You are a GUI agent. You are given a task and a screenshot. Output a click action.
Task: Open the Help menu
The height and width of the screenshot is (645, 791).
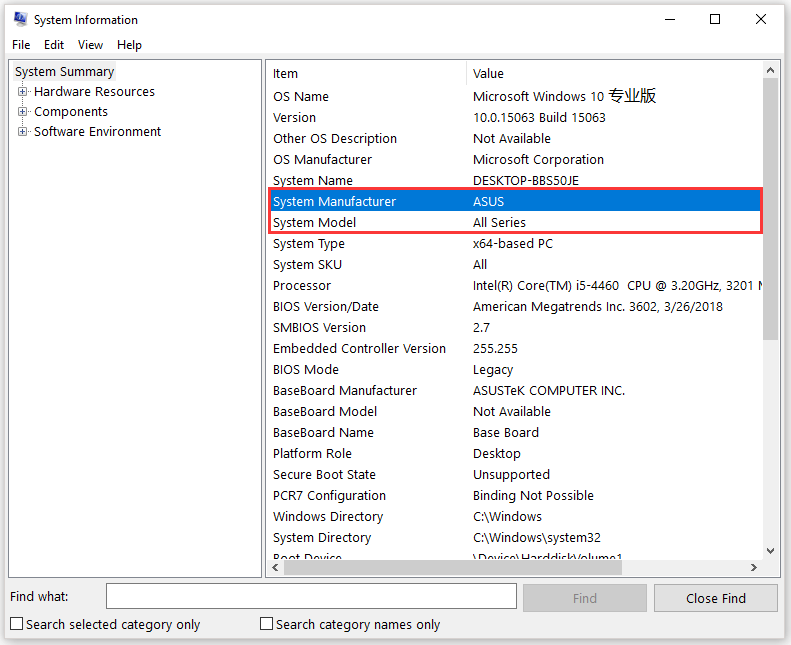click(129, 45)
